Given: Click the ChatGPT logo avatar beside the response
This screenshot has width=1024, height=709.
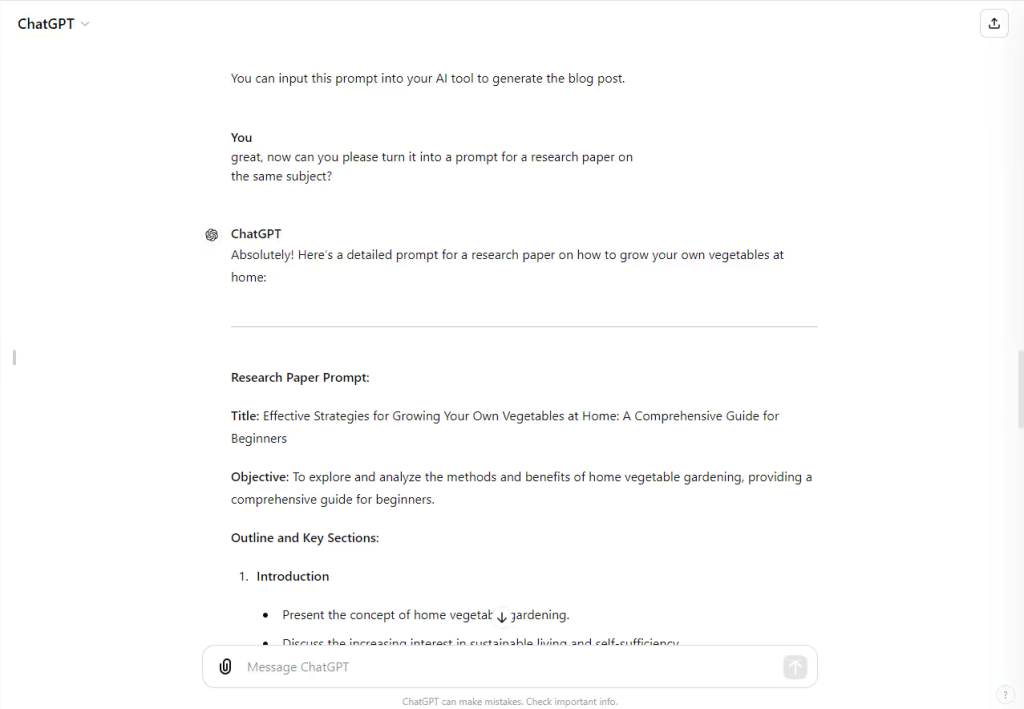Looking at the screenshot, I should pyautogui.click(x=212, y=235).
